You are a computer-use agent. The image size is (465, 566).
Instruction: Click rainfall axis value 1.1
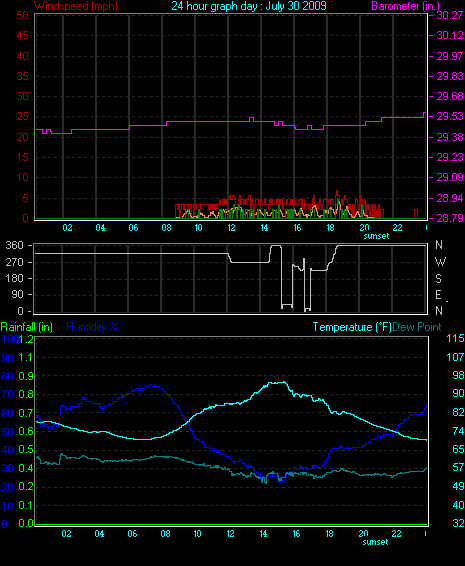[26, 357]
